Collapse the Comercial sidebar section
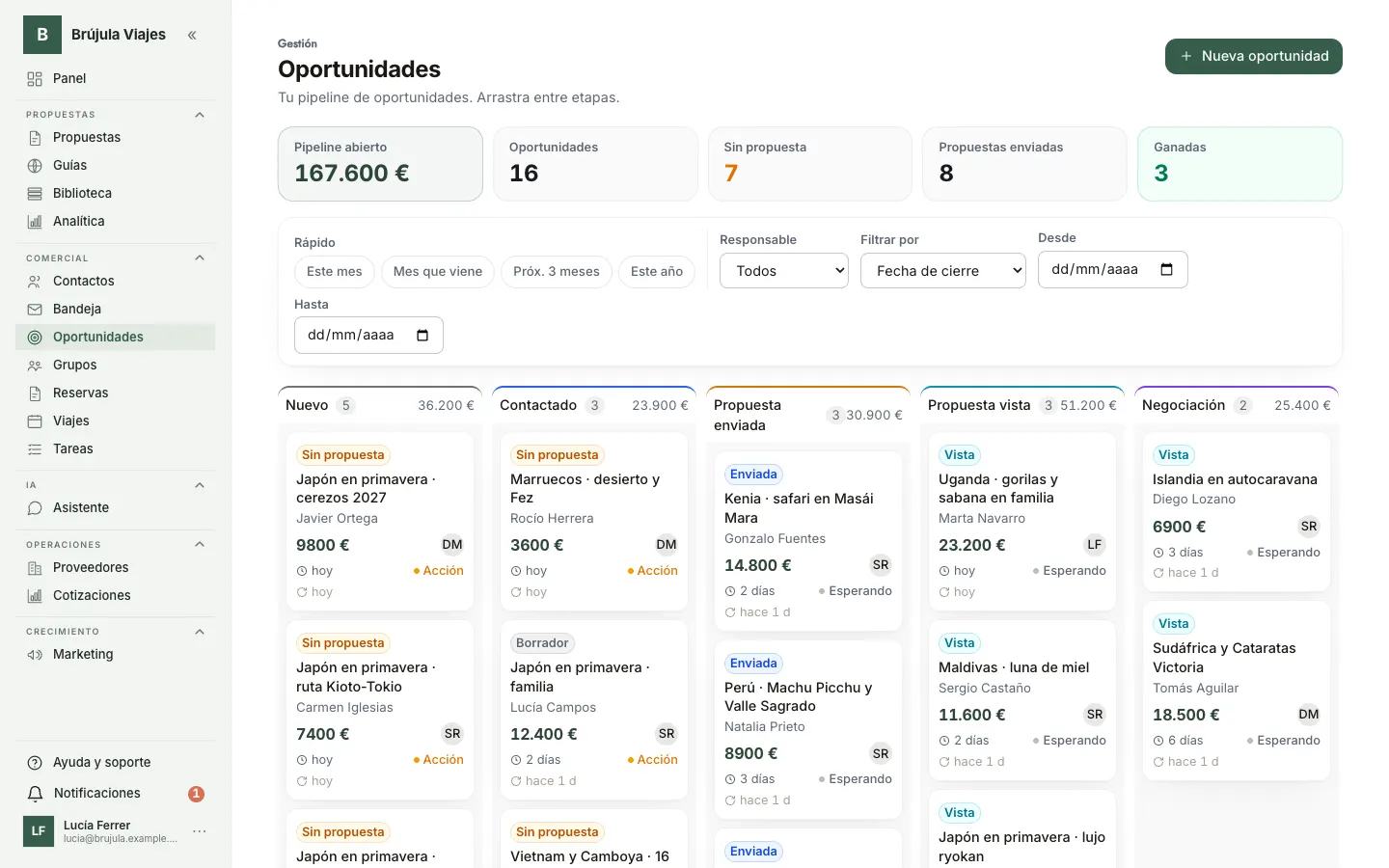Viewport: 1389px width, 868px height. coord(200,258)
